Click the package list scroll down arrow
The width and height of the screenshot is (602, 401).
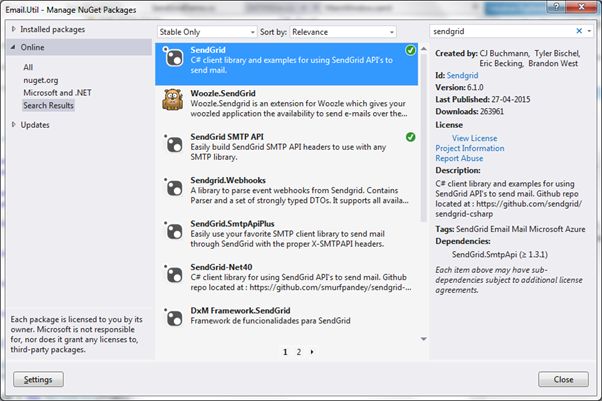pyautogui.click(x=424, y=339)
